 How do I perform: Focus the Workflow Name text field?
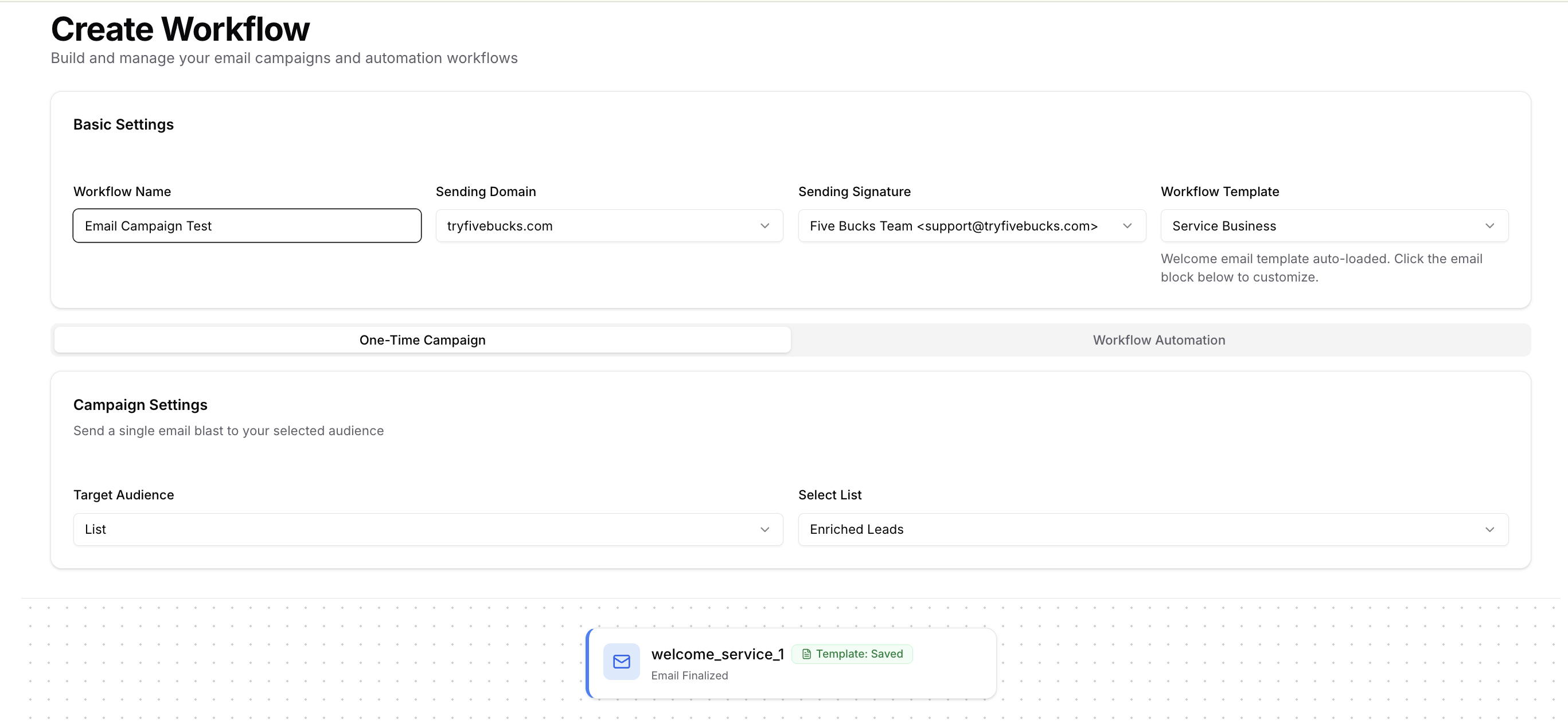click(247, 226)
